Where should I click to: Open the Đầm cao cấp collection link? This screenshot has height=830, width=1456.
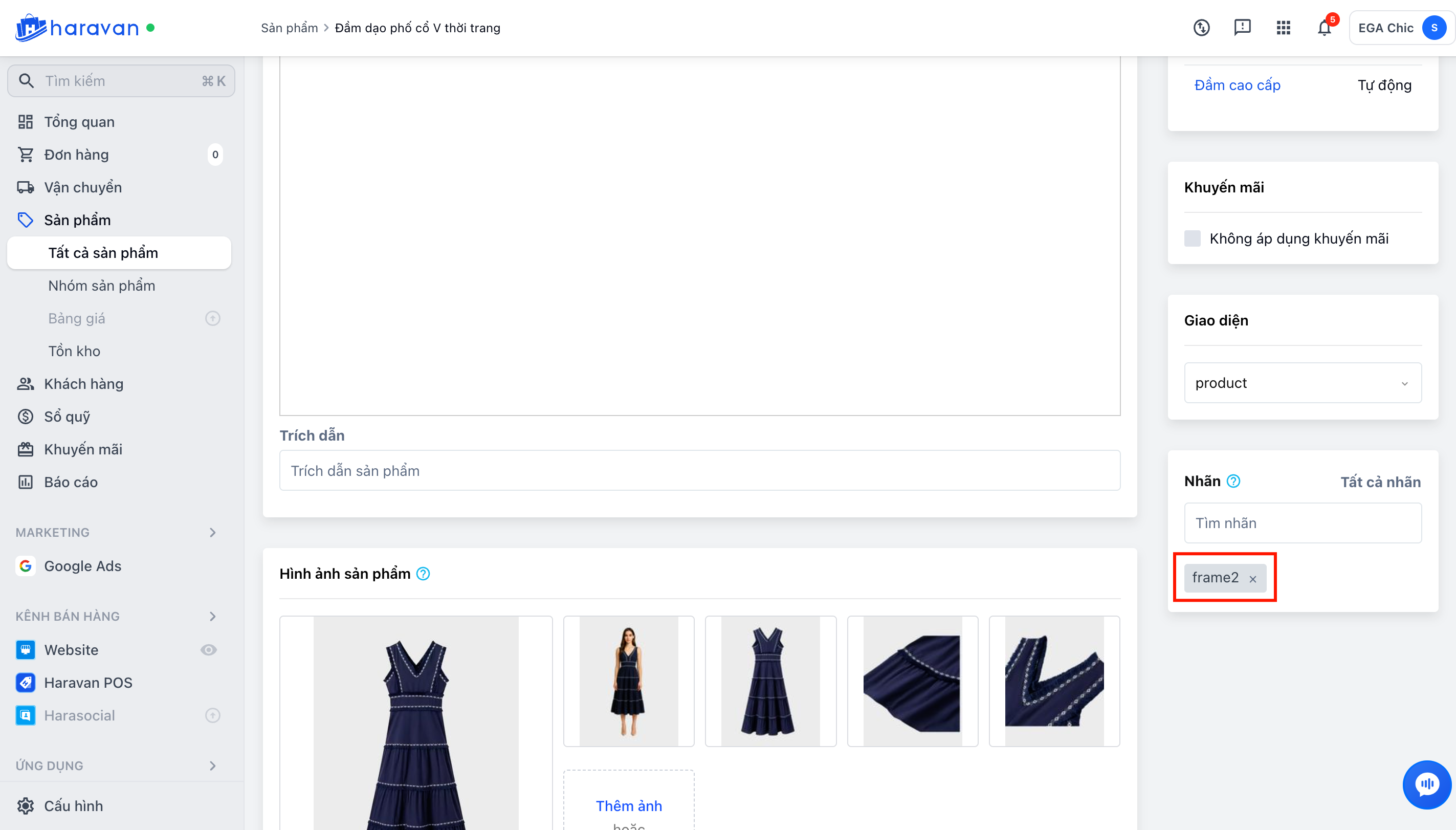tap(1237, 85)
